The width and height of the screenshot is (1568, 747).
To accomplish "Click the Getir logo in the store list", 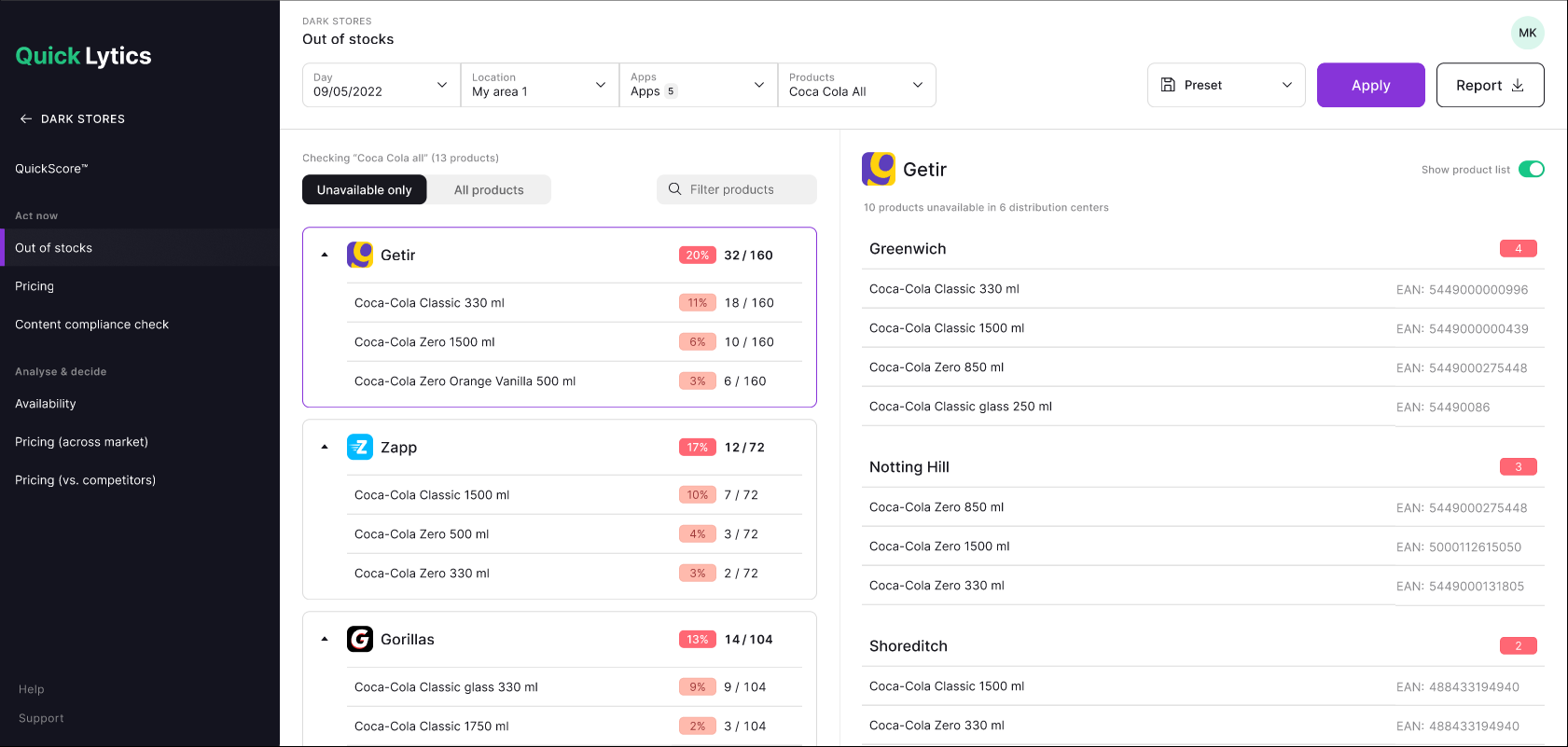I will [360, 255].
